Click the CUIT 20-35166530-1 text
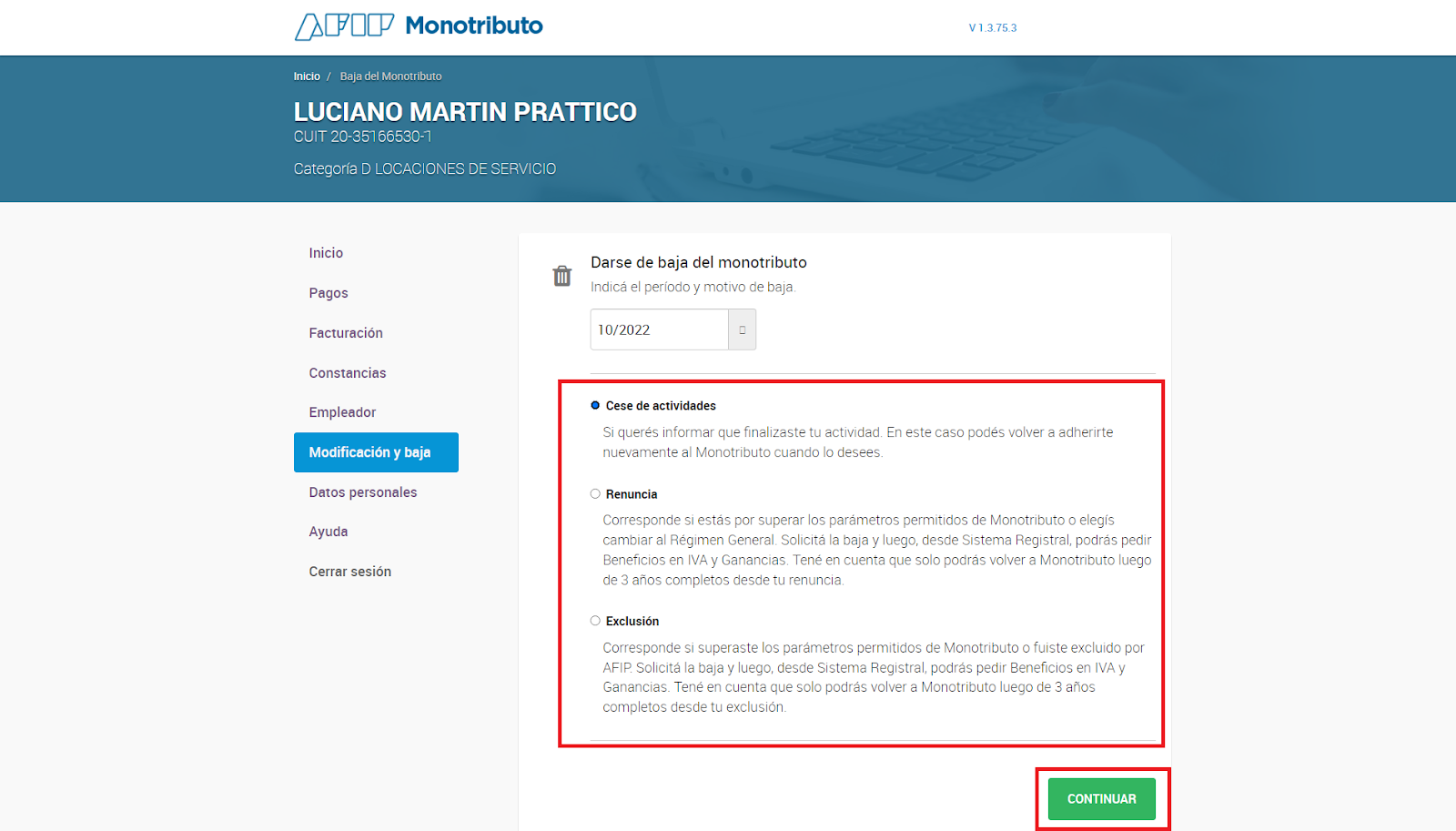The height and width of the screenshot is (831, 1456). pos(363,137)
